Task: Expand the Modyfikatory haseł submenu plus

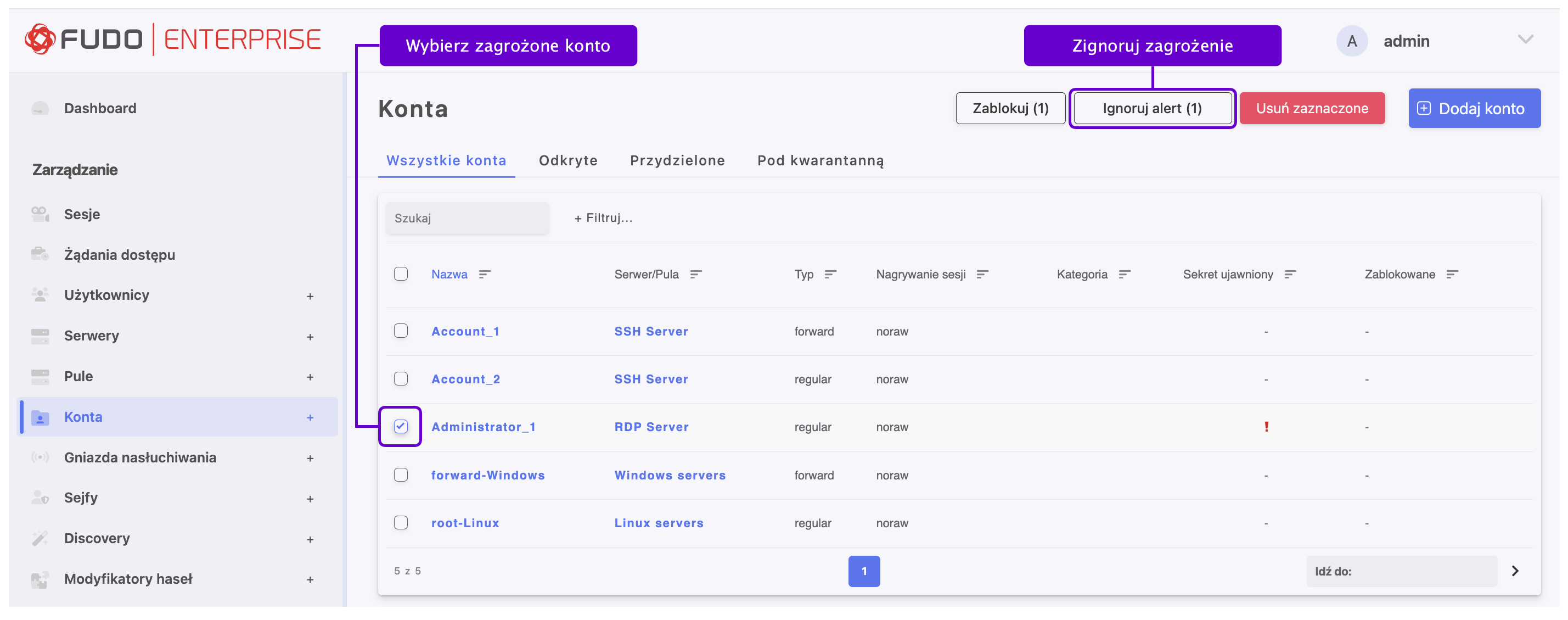Action: (x=310, y=580)
